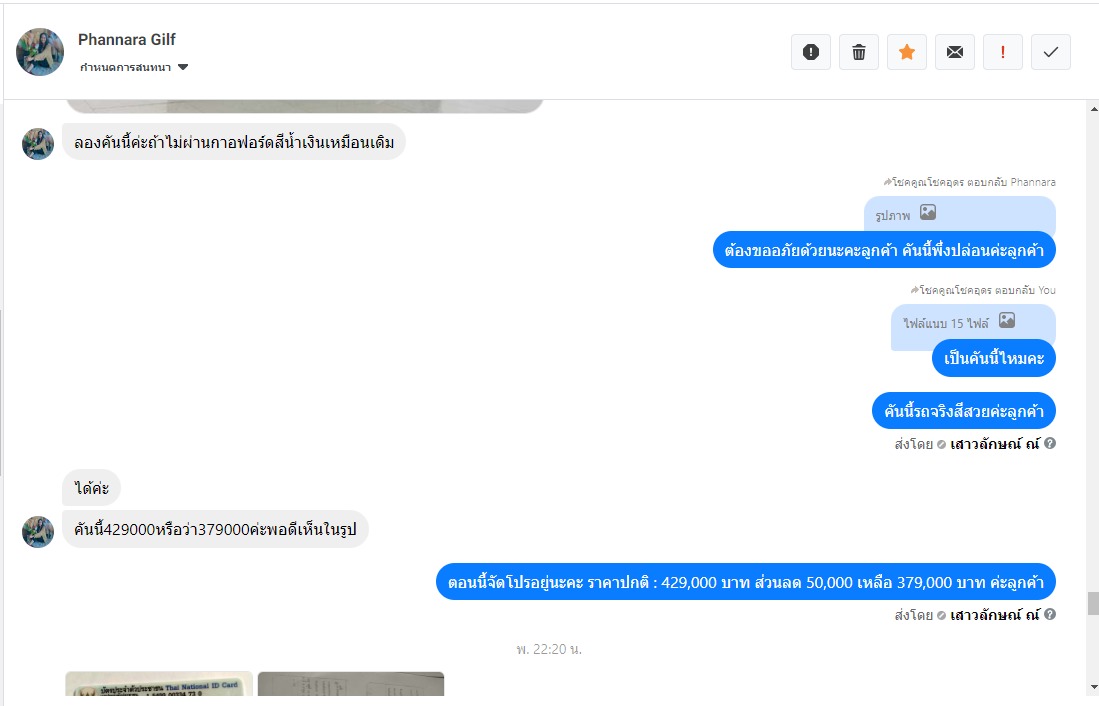Open Phannara Gilf profile picture in header
Screen dimensions: 1099x706
tap(40, 52)
